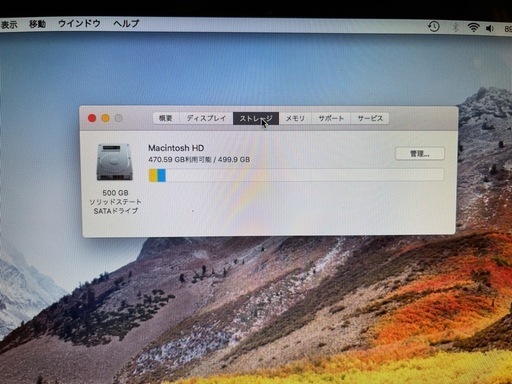The image size is (512, 384).
Task: Click the volume speaker icon
Action: [x=490, y=29]
